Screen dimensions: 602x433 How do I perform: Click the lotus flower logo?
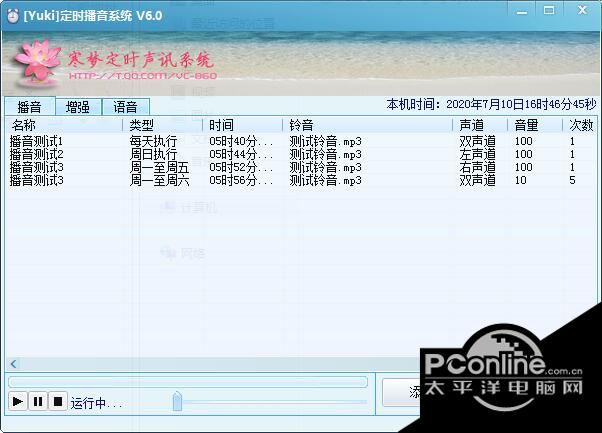(37, 62)
